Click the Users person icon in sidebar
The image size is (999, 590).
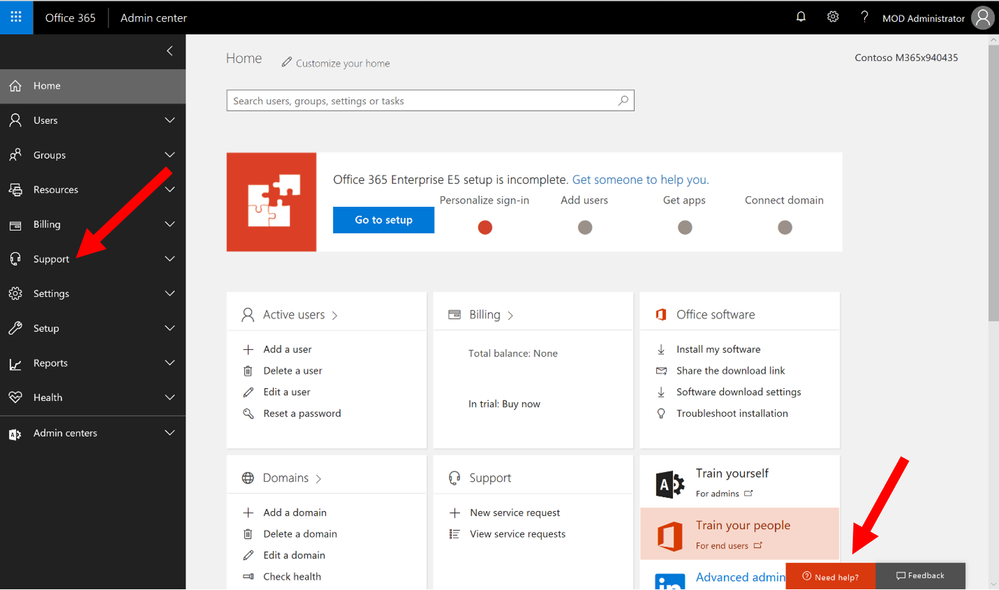15,120
